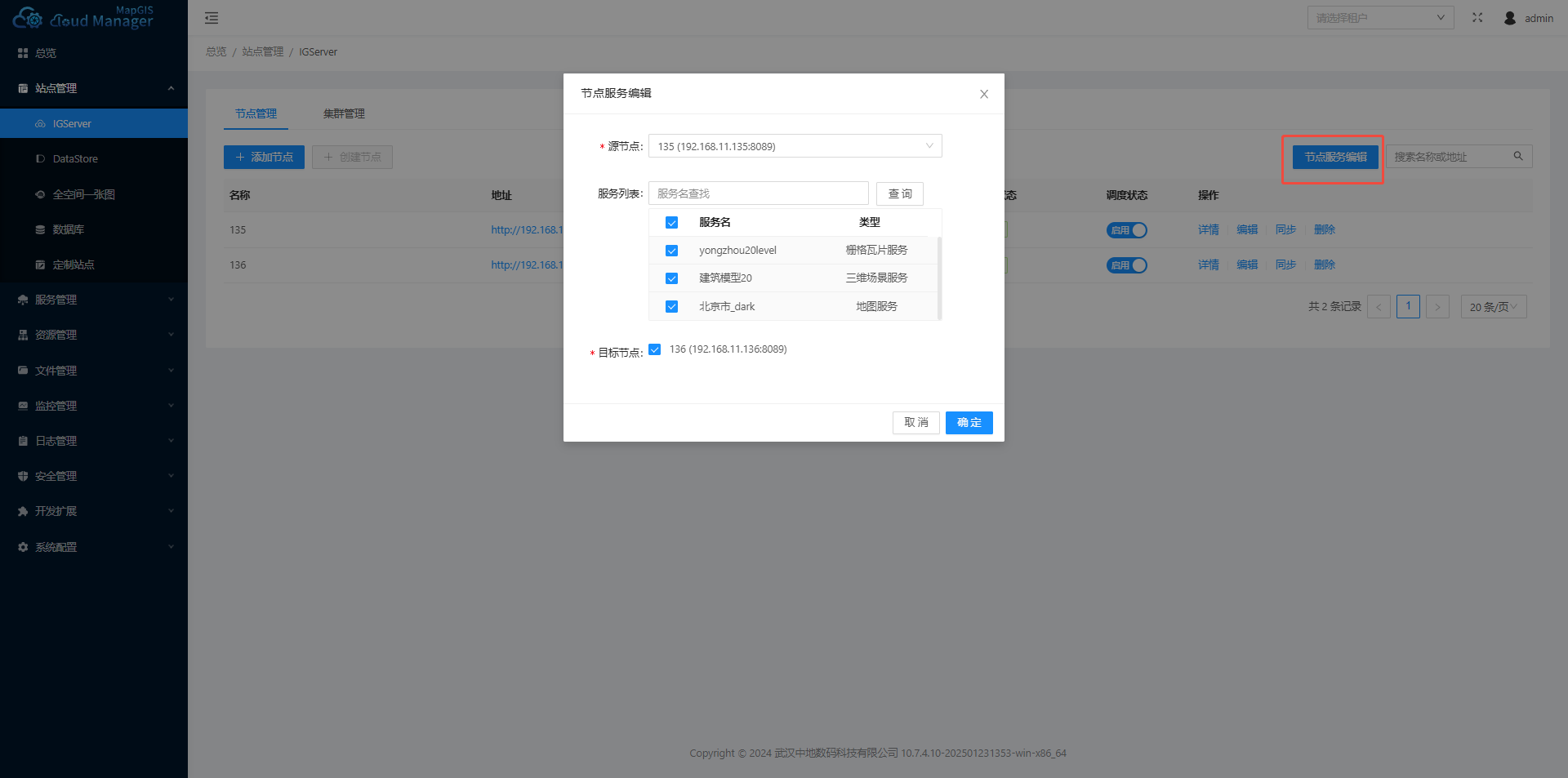
Task: Open the 请选择租户 tenant dropdown
Action: click(x=1380, y=16)
